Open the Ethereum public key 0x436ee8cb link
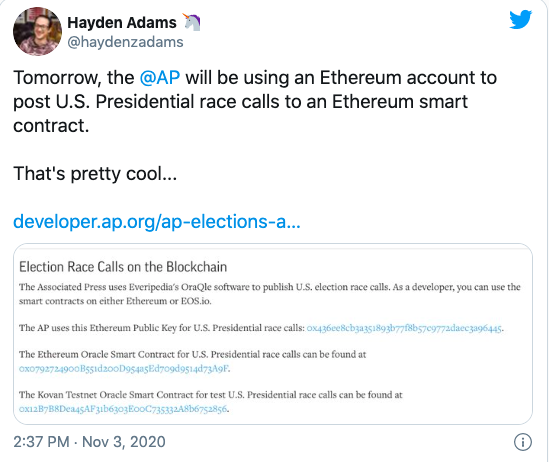Image resolution: width=549 pixels, height=462 pixels. [404, 328]
